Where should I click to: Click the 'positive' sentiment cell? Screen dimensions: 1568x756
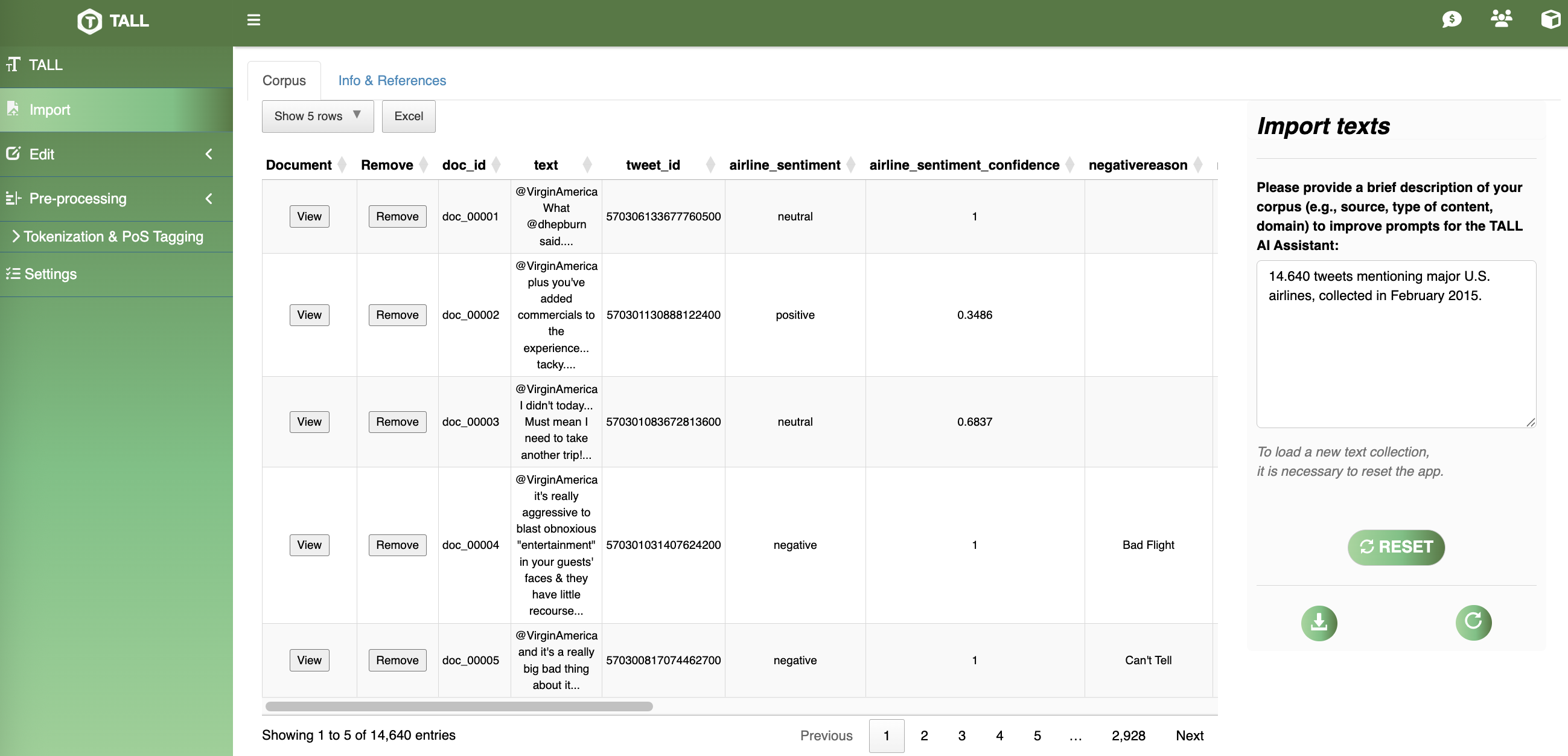pos(795,315)
